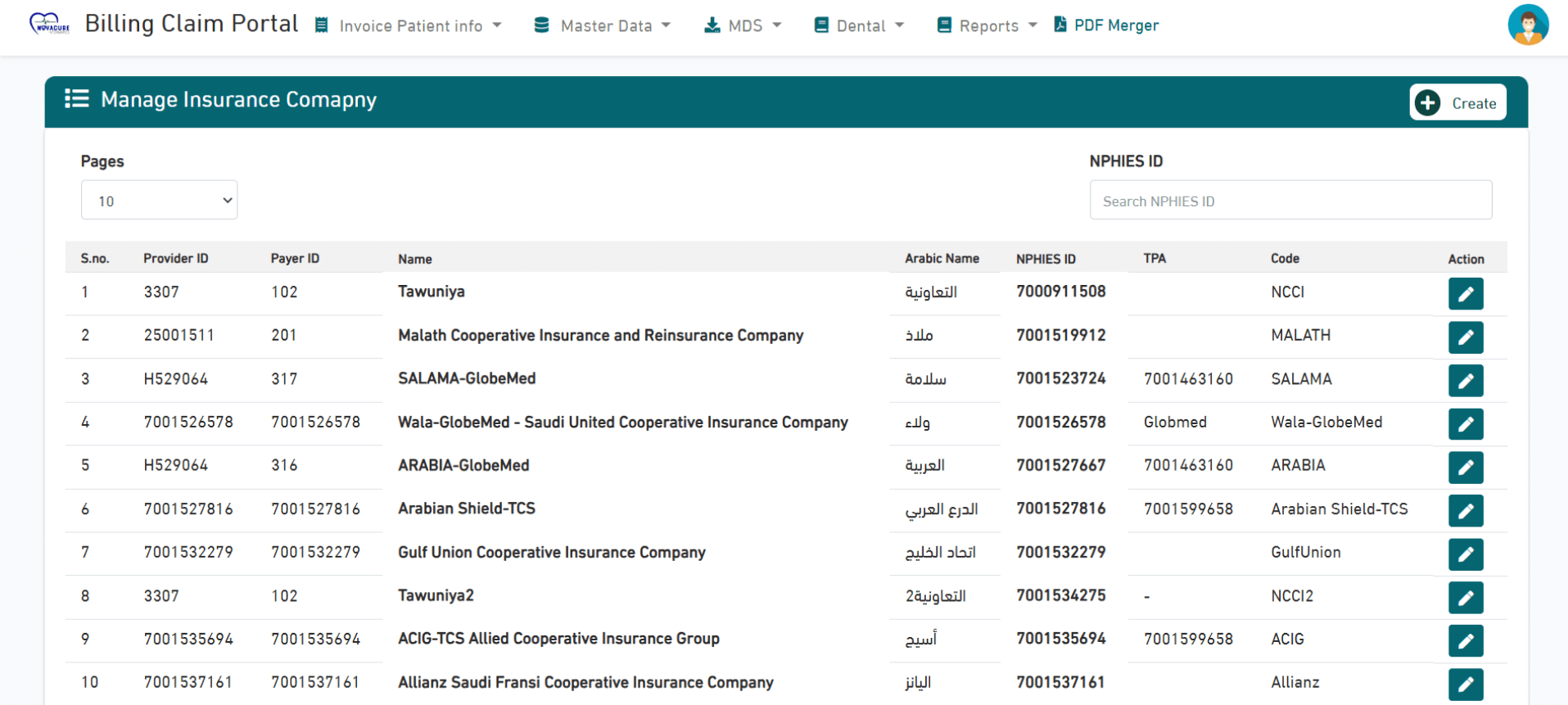Select Payer ID 316

click(x=284, y=466)
